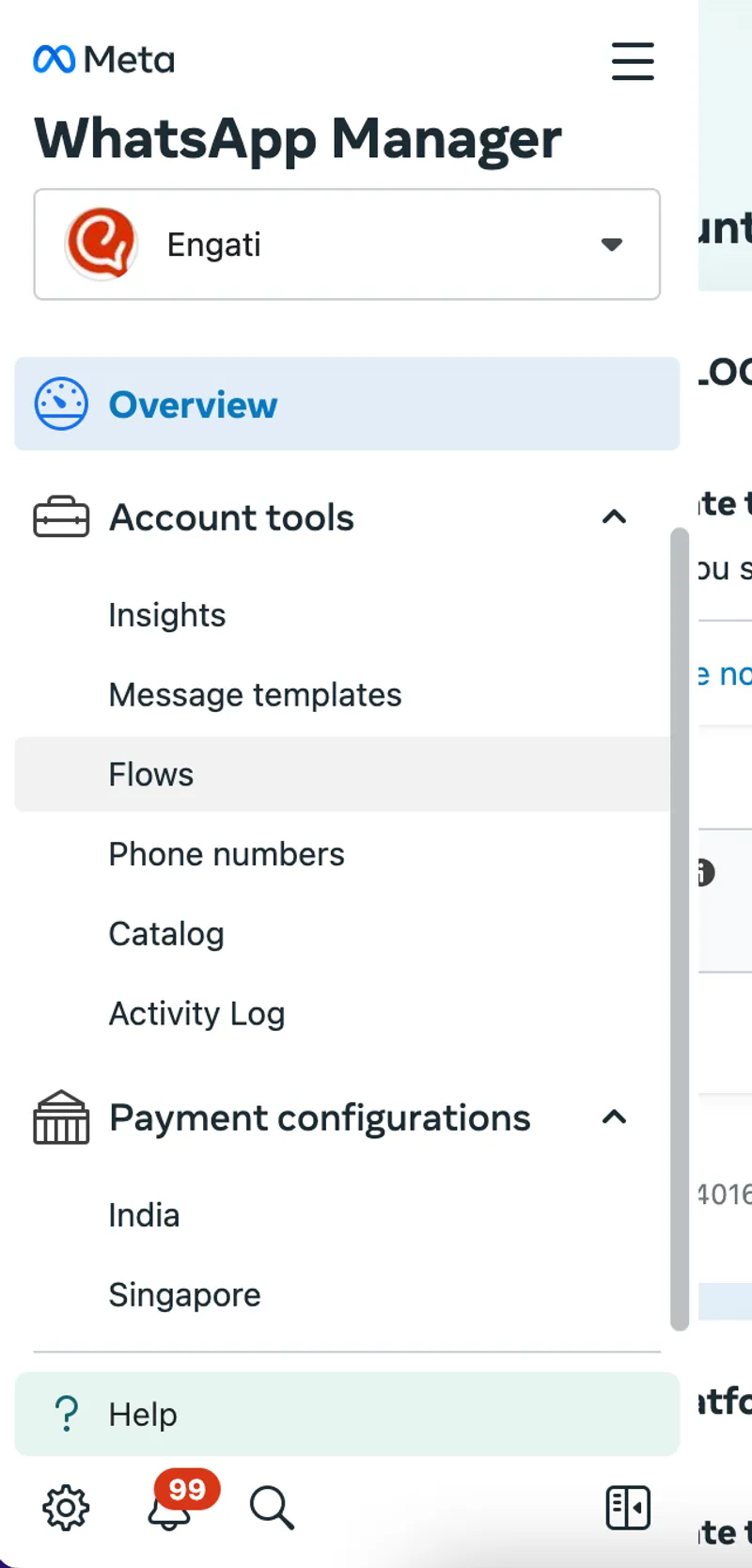The height and width of the screenshot is (1568, 752).
Task: Click the Payment configurations bank icon
Action: tap(61, 1117)
